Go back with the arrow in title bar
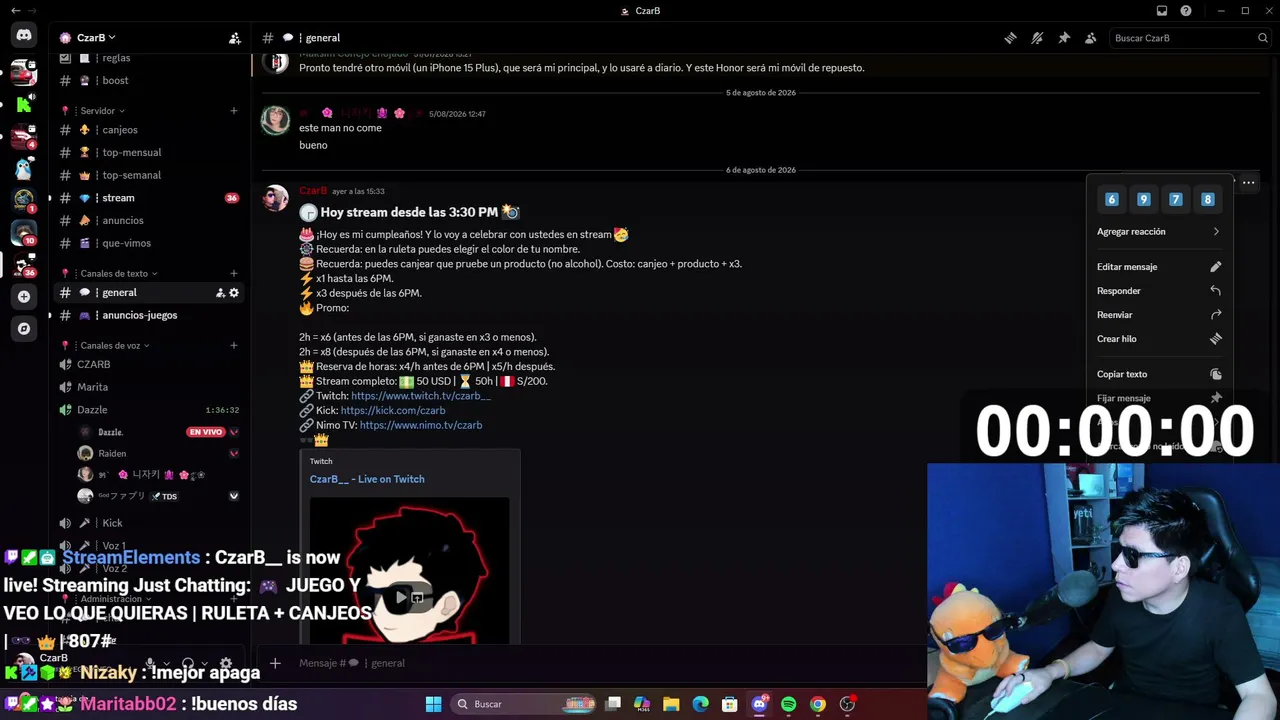Image resolution: width=1280 pixels, height=720 pixels. point(15,11)
